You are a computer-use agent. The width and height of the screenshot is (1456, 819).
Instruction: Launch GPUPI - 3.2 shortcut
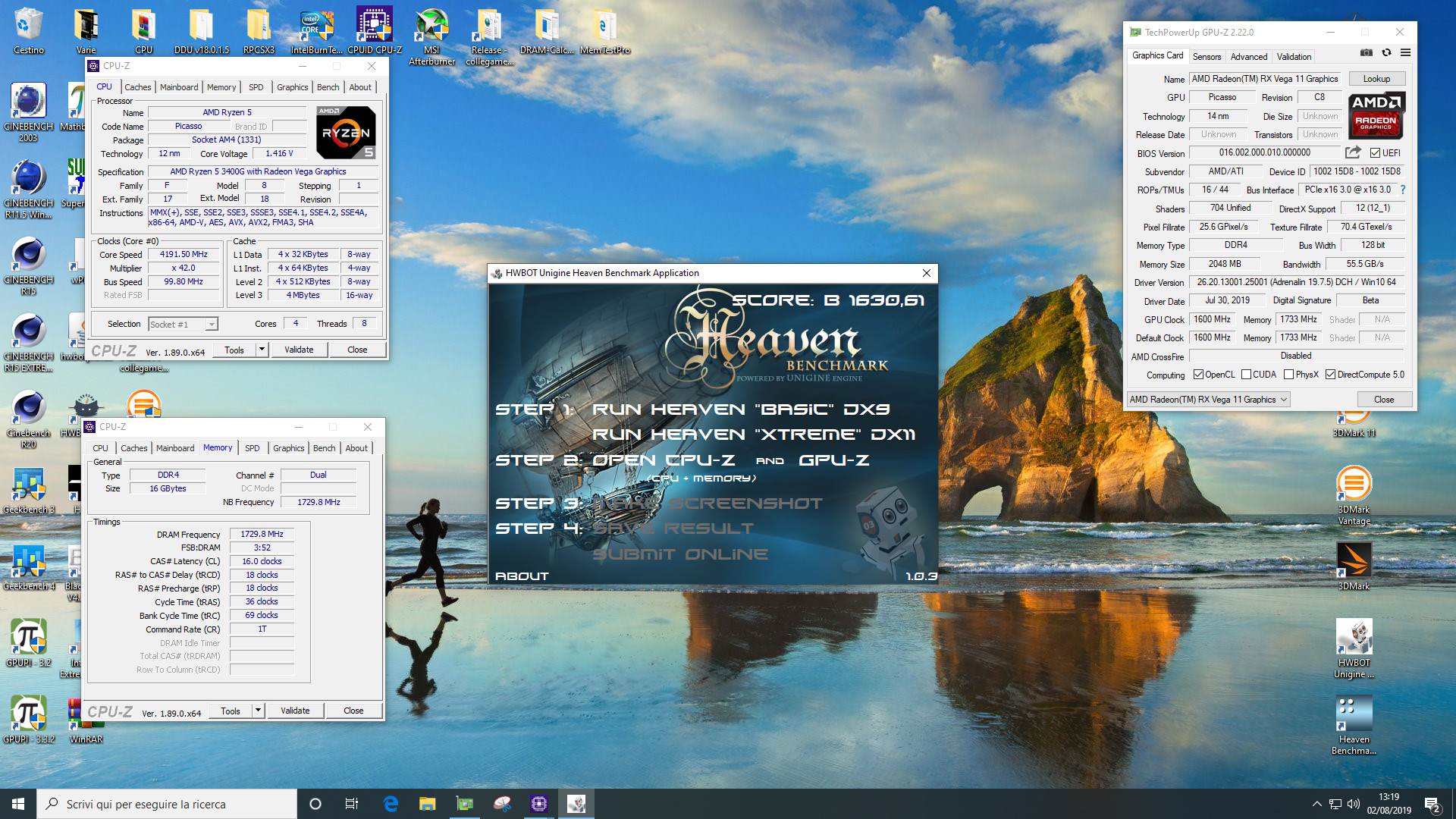pyautogui.click(x=28, y=643)
